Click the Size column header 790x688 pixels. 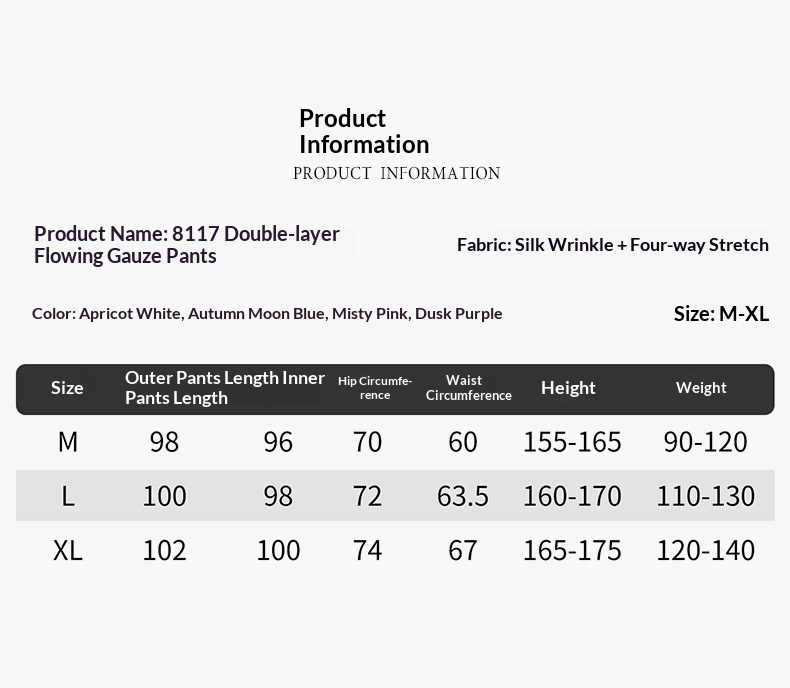[67, 388]
